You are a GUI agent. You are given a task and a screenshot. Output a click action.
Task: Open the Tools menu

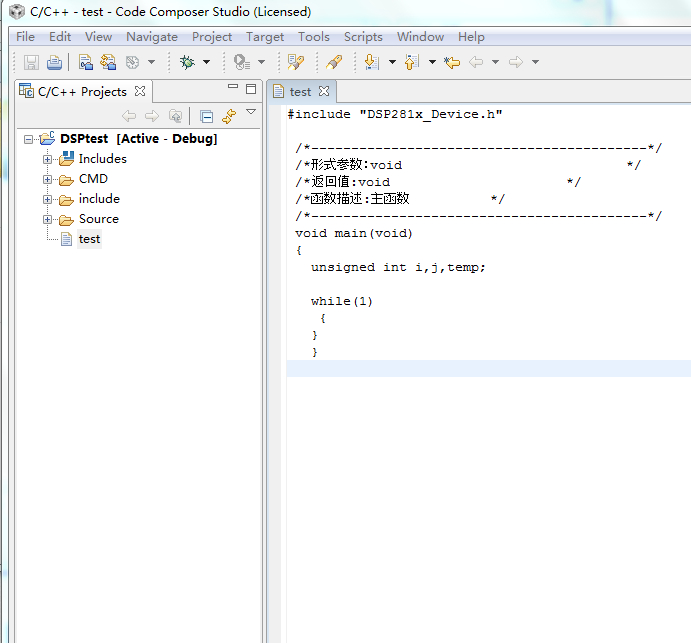coord(314,37)
